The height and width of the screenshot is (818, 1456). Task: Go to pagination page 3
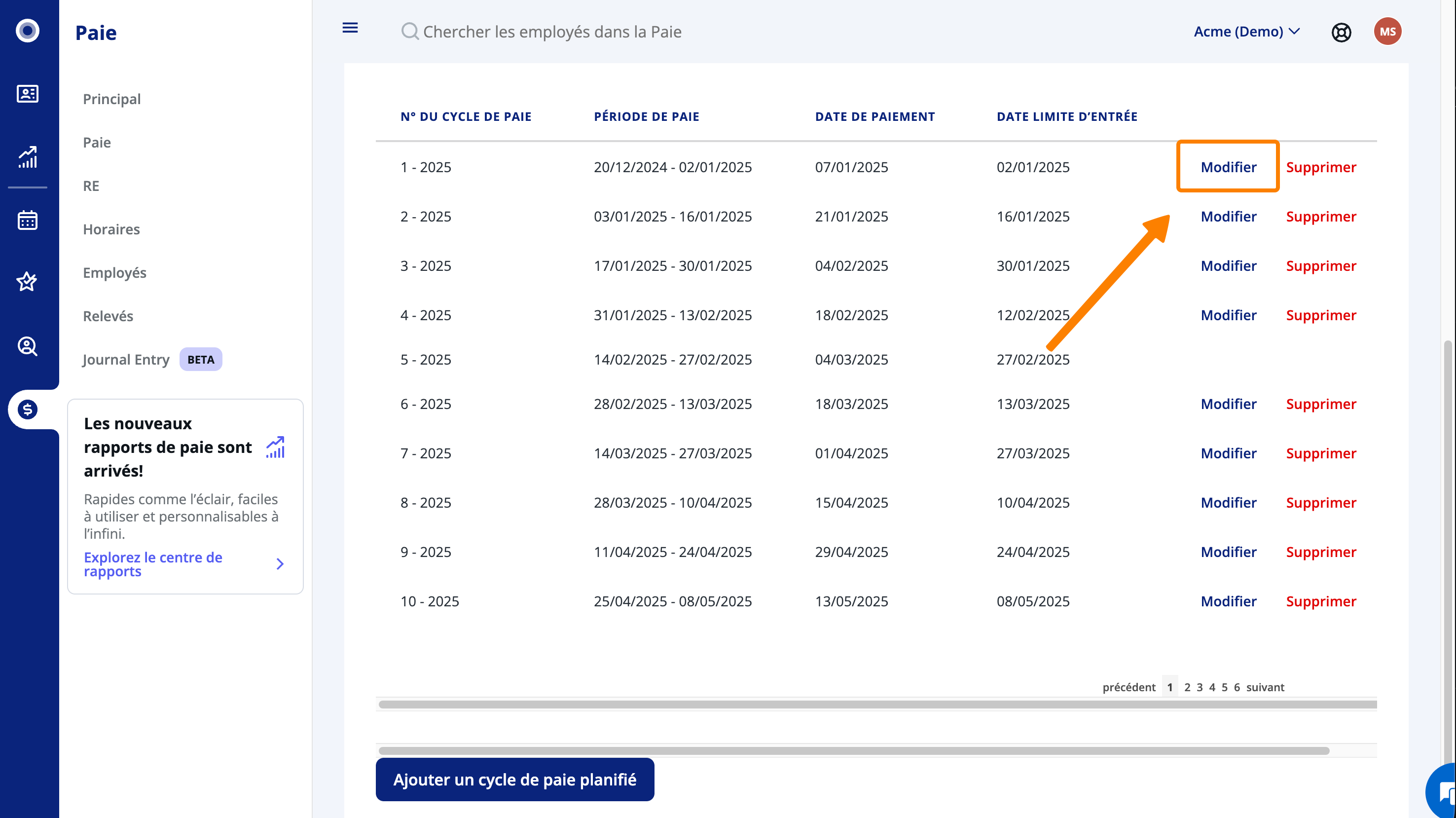point(1200,687)
